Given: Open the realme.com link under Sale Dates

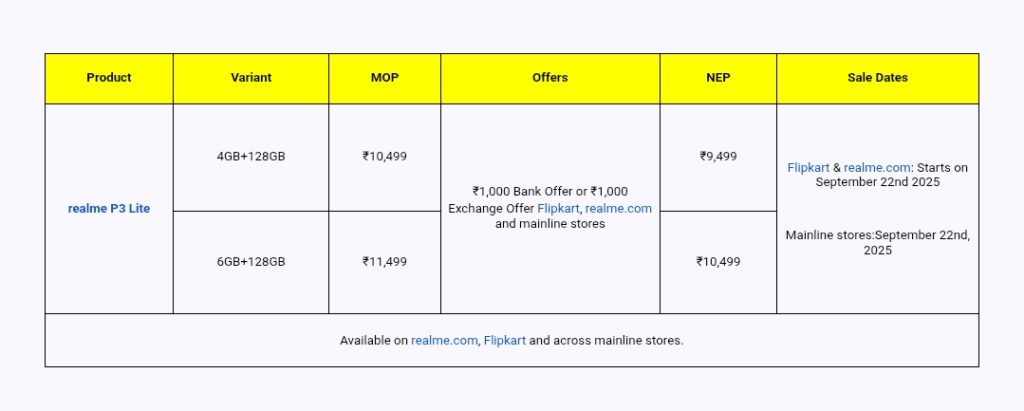Looking at the screenshot, I should pyautogui.click(x=877, y=167).
